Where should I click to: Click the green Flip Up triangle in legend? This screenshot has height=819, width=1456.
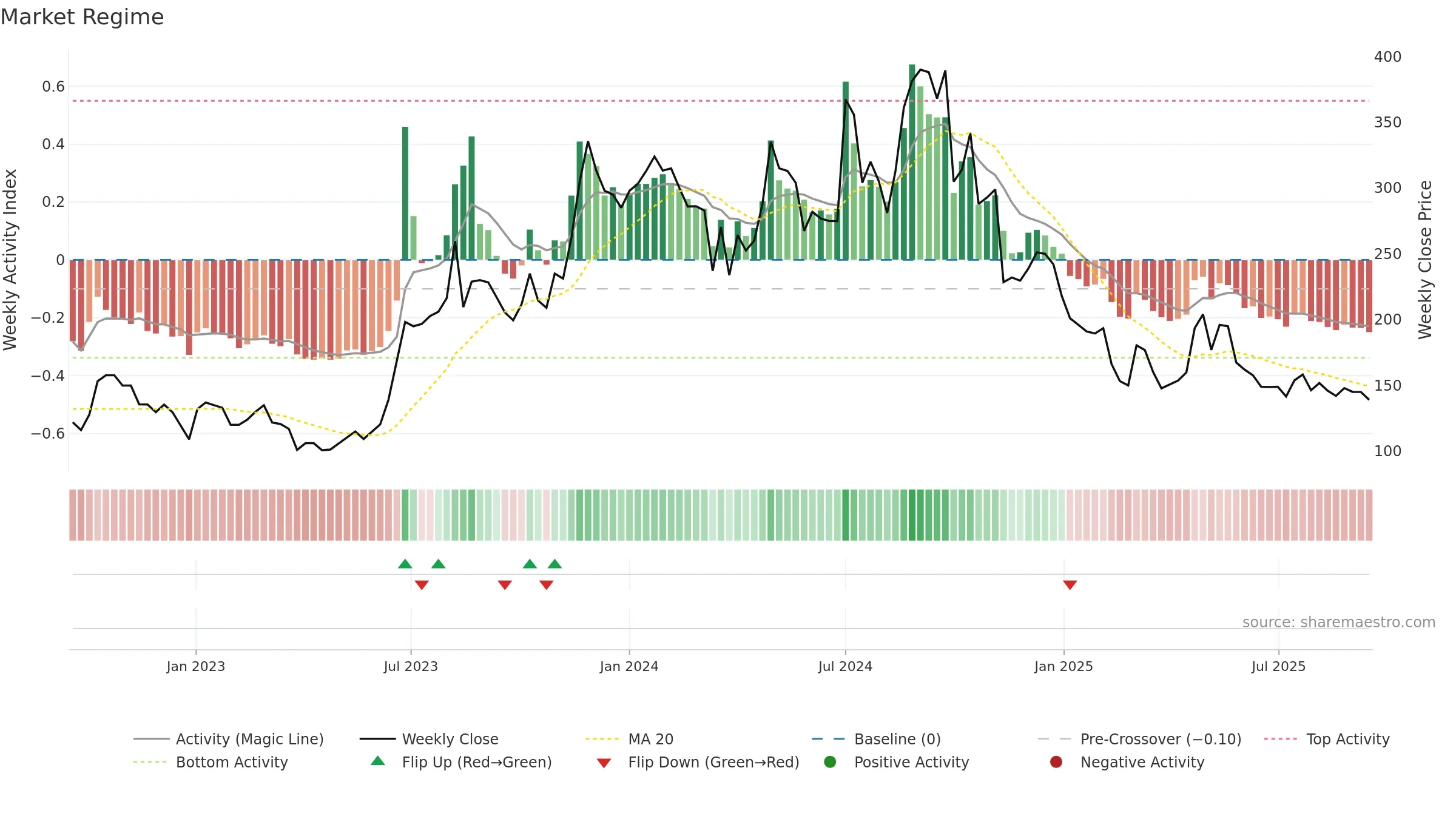point(378,761)
